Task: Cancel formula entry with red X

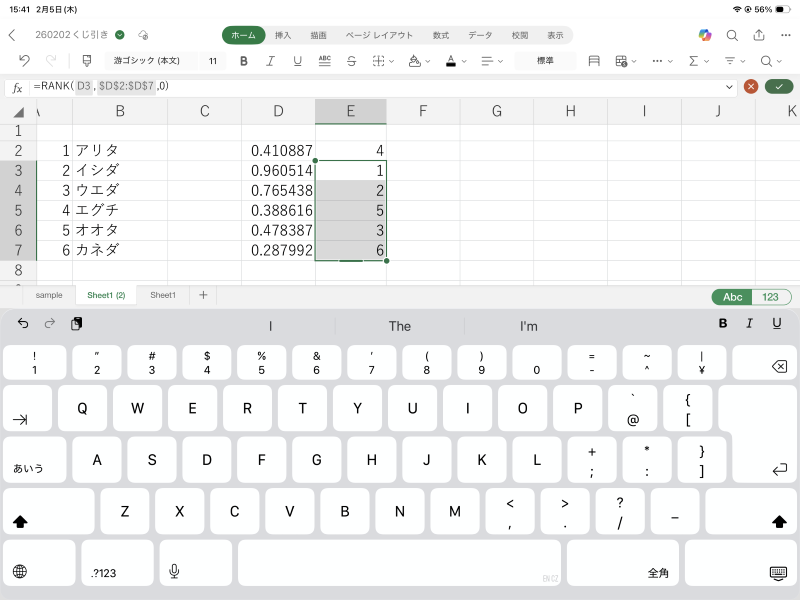Action: [751, 87]
